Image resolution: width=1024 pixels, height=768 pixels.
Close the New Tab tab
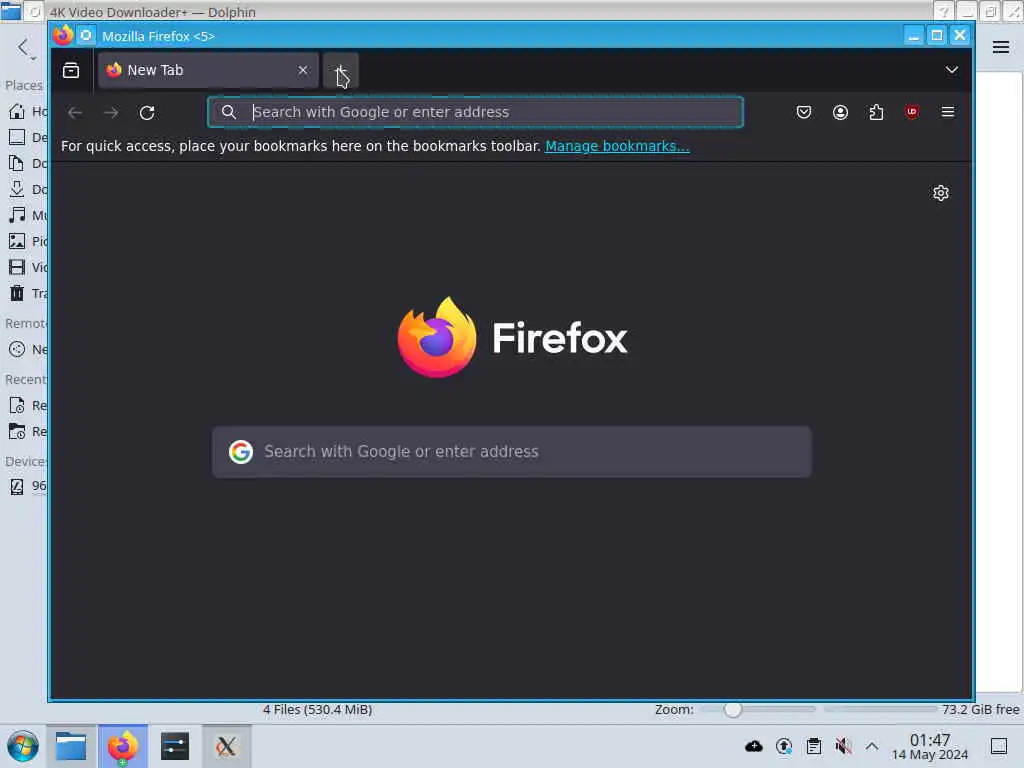tap(303, 70)
